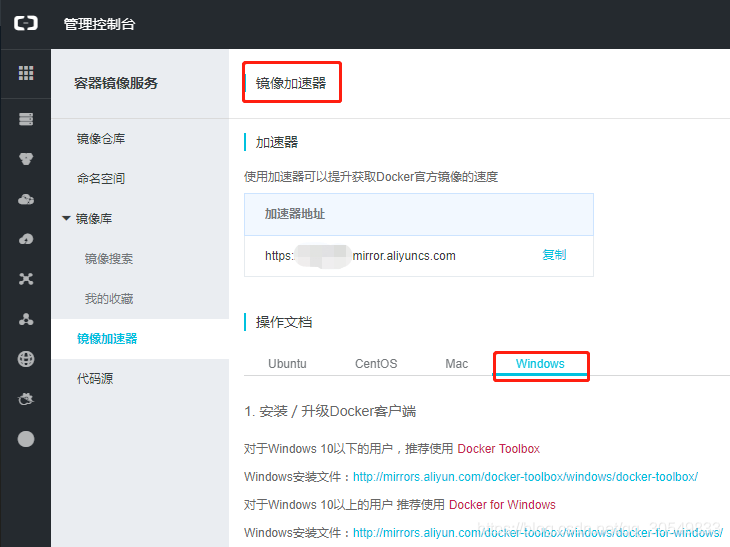This screenshot has width=730, height=547.
Task: Select 镜像加速器 in the sidebar
Action: (107, 338)
